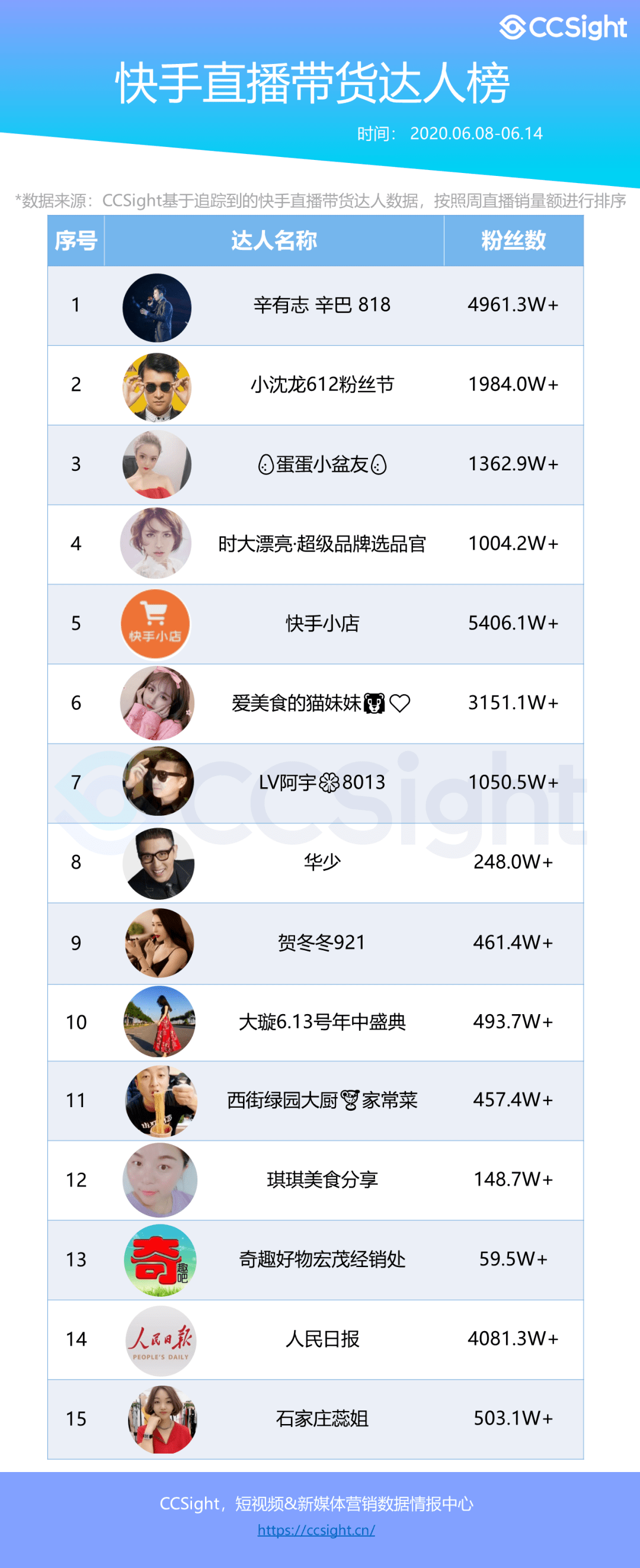Select 贺冬冬921 name text
The image size is (640, 1568).
click(322, 943)
